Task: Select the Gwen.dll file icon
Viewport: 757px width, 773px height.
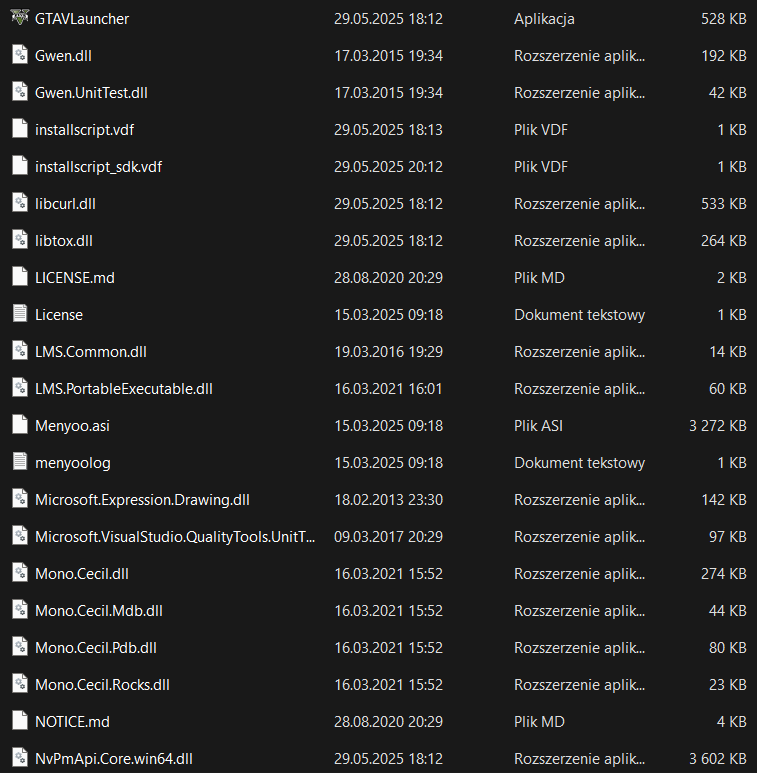Action: pos(19,55)
